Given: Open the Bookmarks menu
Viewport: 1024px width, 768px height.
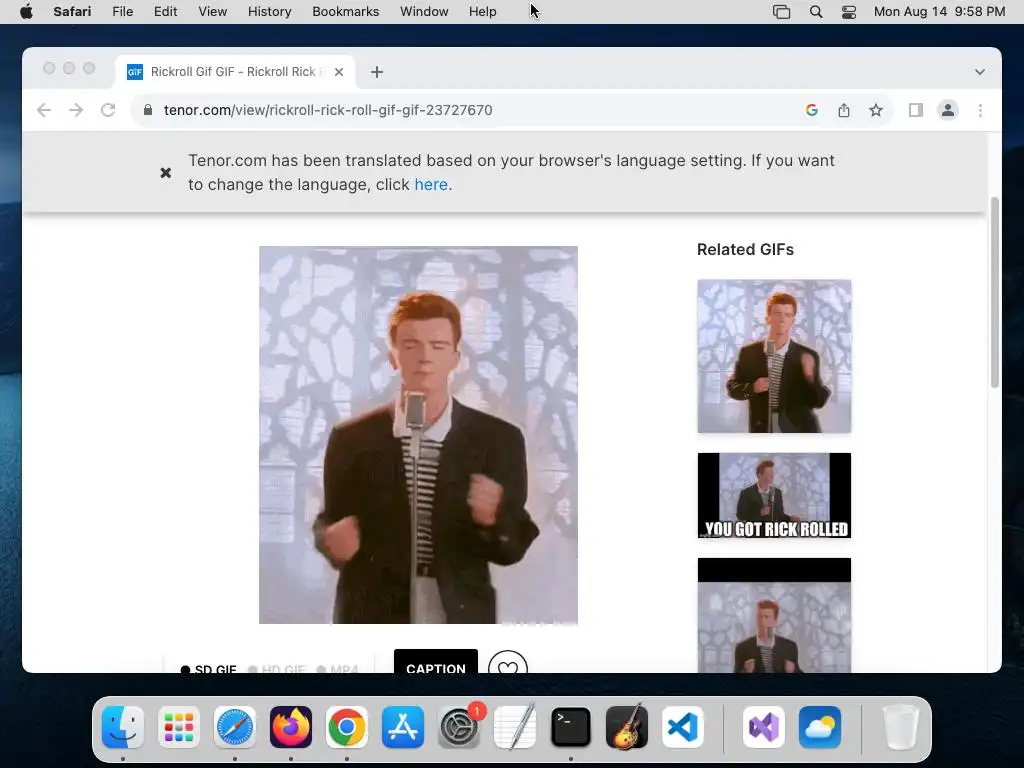Looking at the screenshot, I should click(345, 12).
